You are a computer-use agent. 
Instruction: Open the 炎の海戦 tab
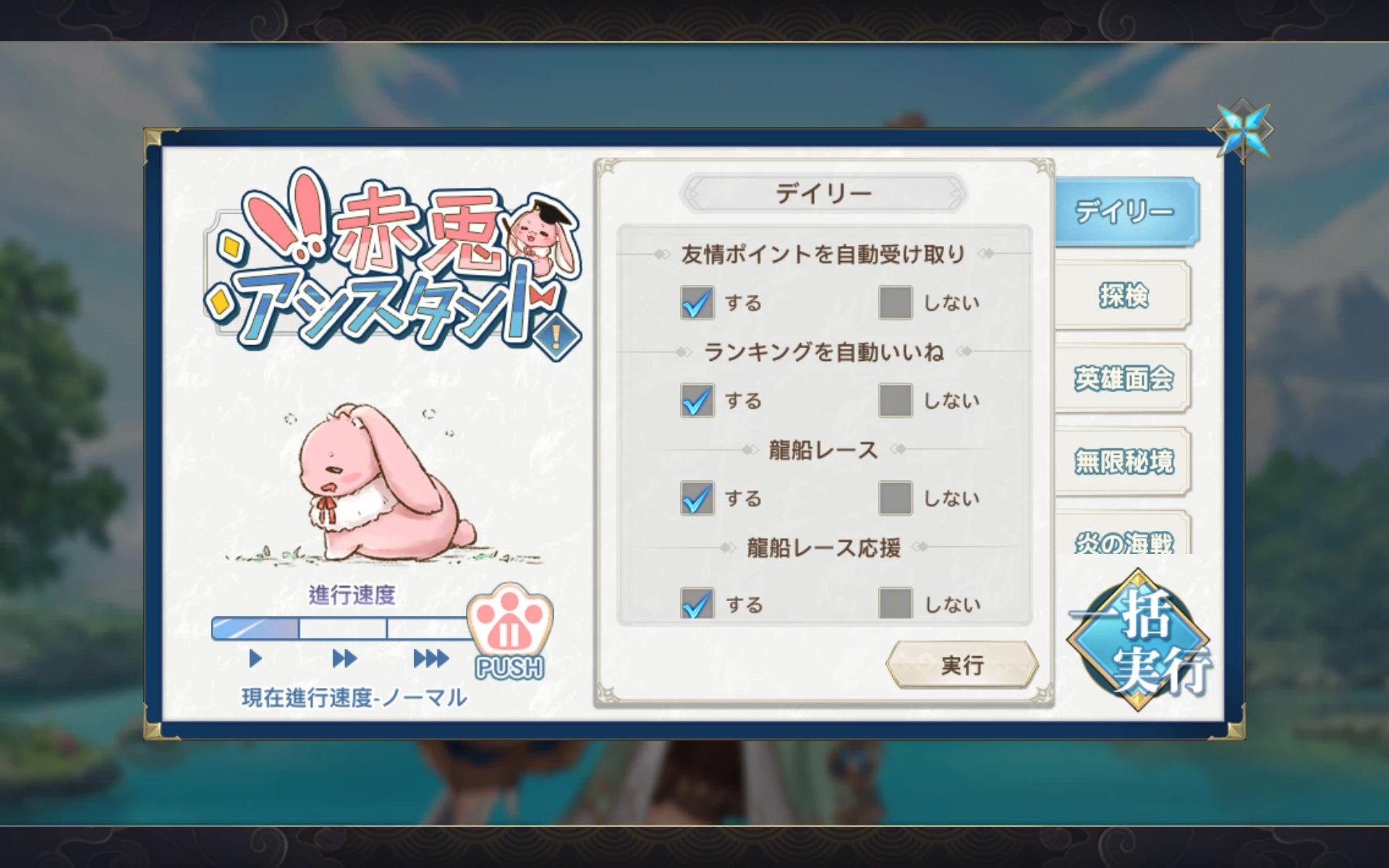(1123, 534)
